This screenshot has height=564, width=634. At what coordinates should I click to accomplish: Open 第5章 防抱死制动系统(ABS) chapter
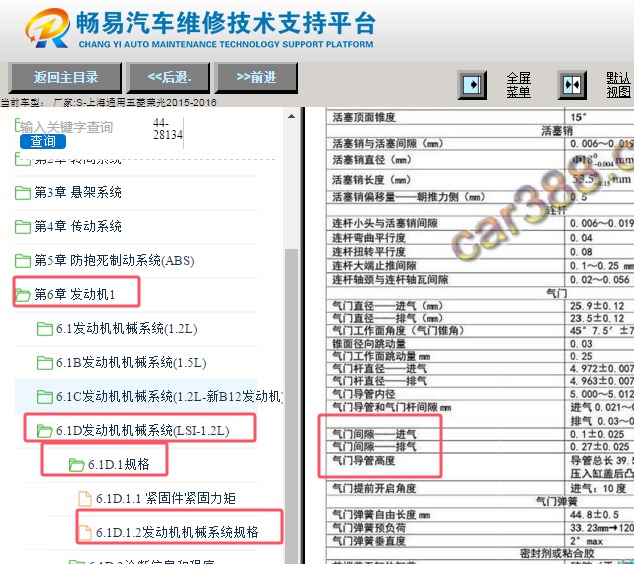coord(114,260)
